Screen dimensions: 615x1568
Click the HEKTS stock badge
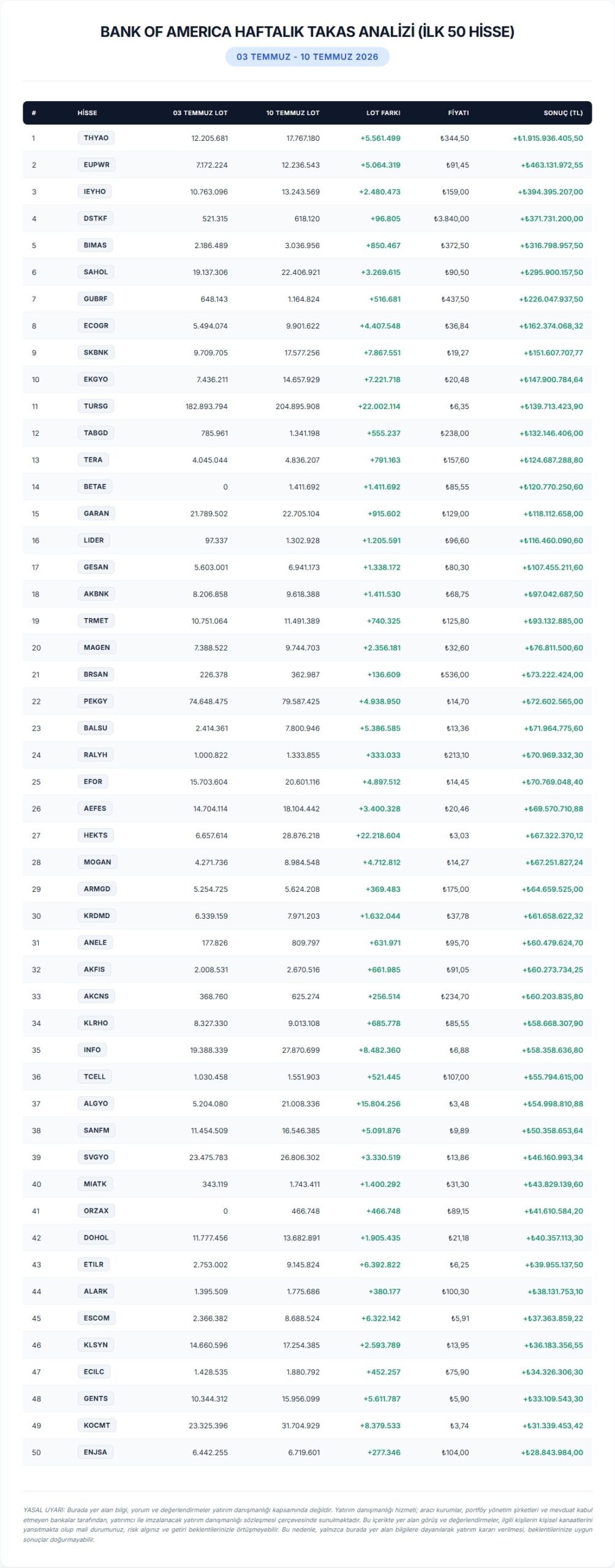coord(96,835)
